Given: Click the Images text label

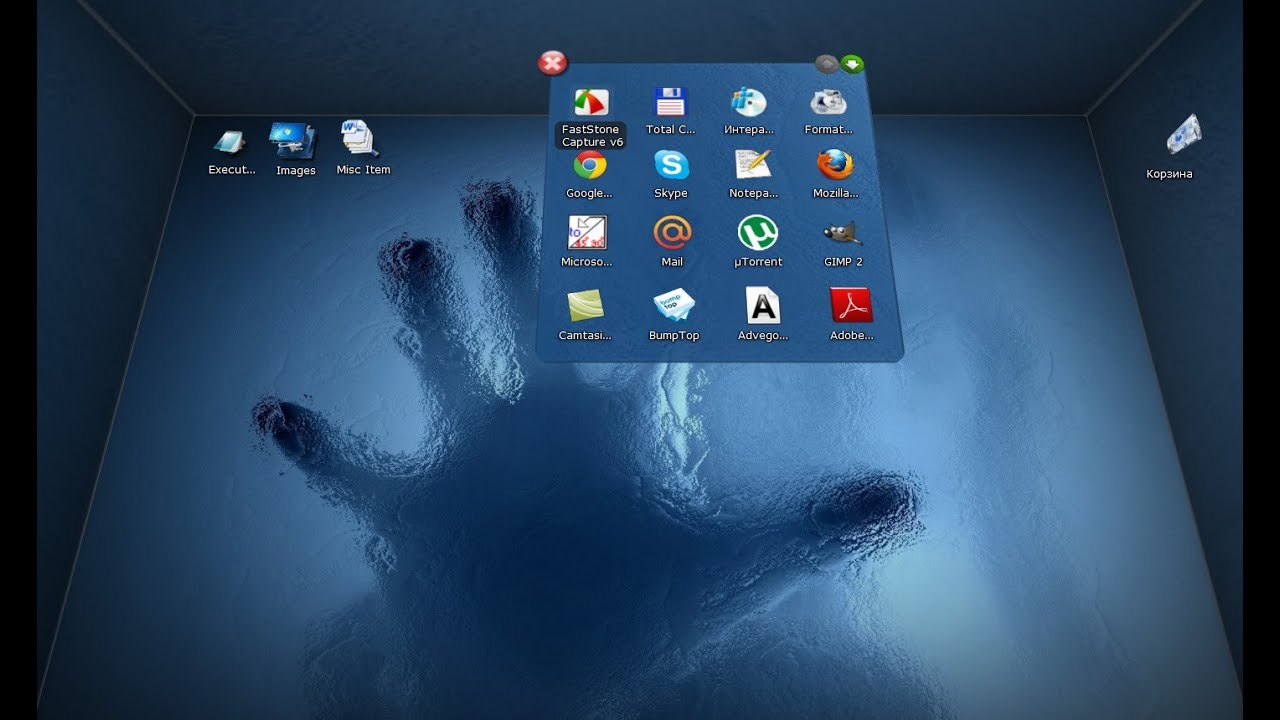Looking at the screenshot, I should coord(296,171).
